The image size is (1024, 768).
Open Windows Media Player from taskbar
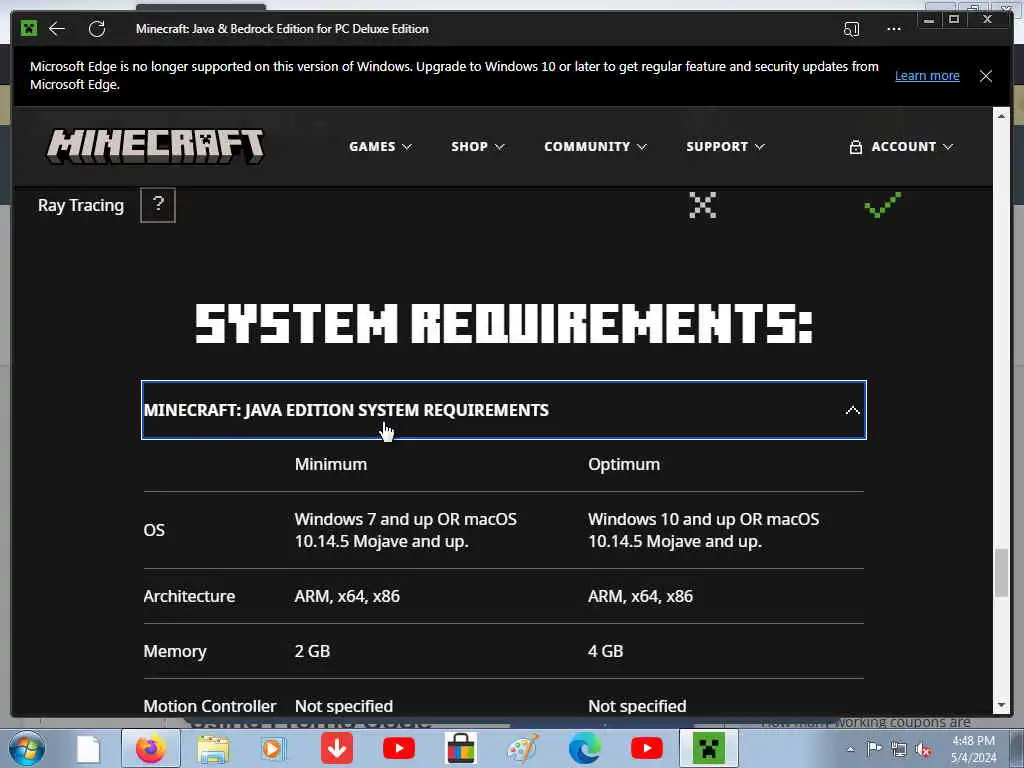[273, 749]
